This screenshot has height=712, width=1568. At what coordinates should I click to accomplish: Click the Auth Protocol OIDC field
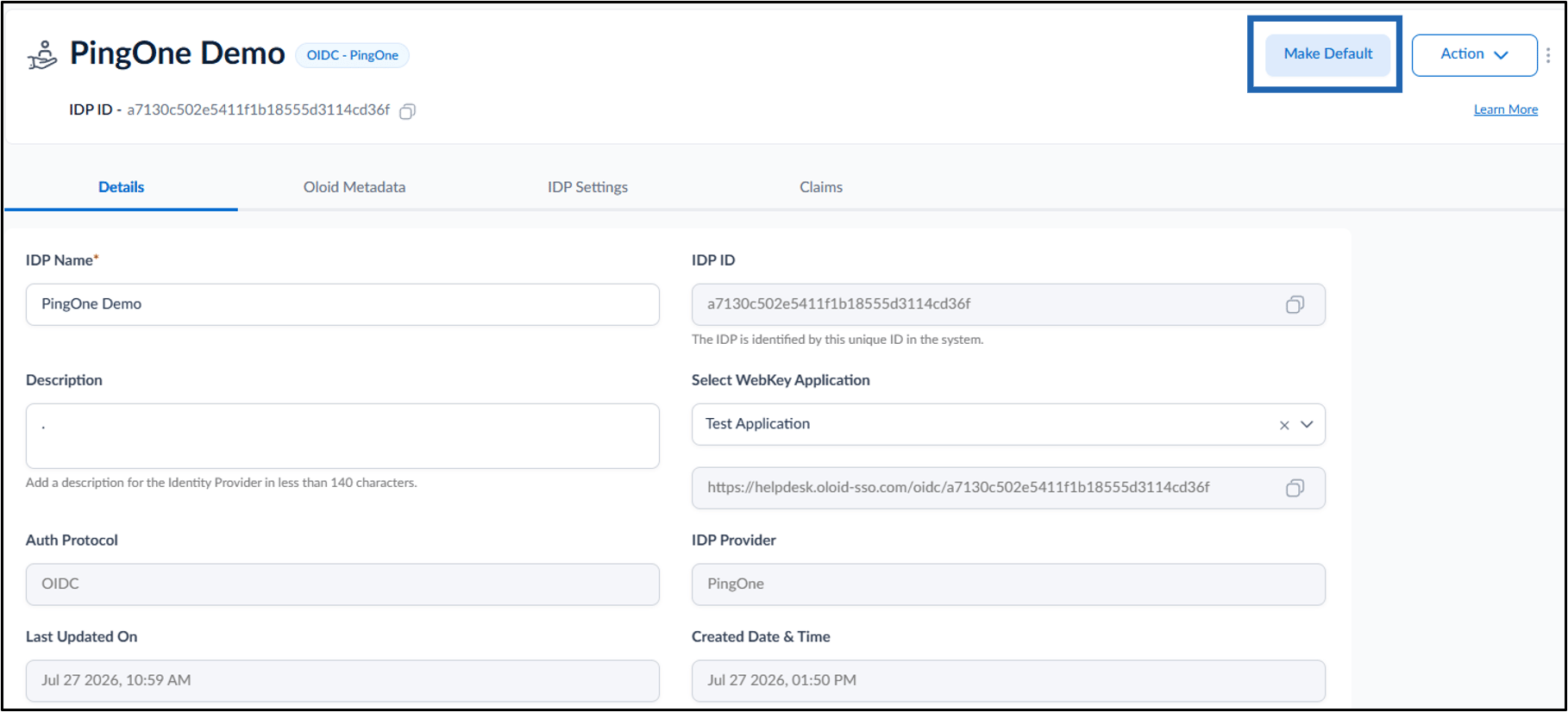click(342, 584)
